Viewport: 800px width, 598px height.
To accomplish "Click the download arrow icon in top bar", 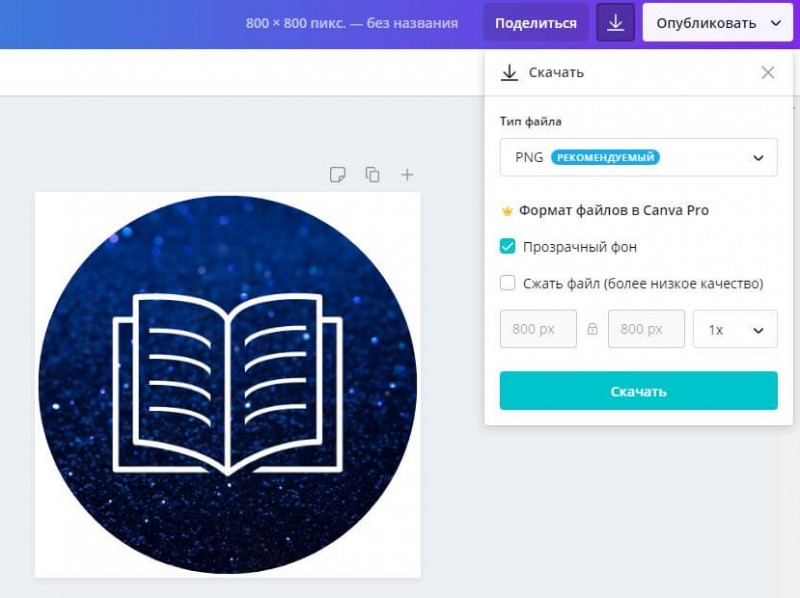I will pyautogui.click(x=615, y=22).
